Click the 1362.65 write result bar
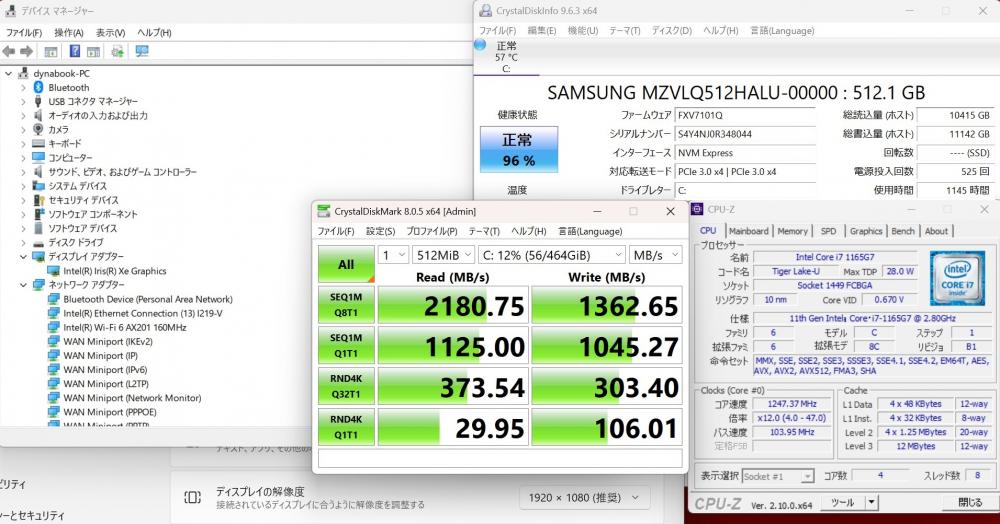Viewport: 1000px width, 524px height. pos(607,305)
